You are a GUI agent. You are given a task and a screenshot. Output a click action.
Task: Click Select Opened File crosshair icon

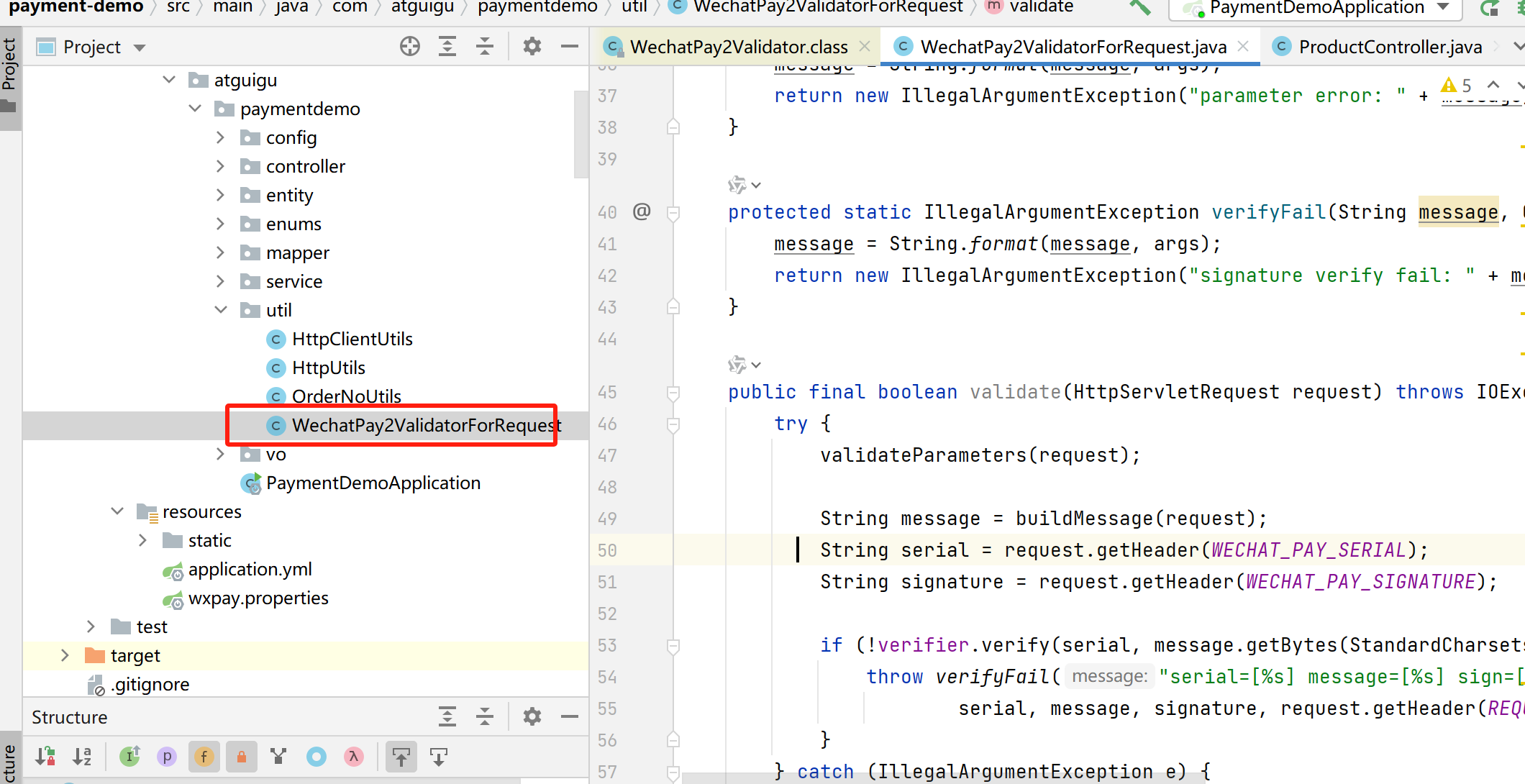click(x=410, y=47)
